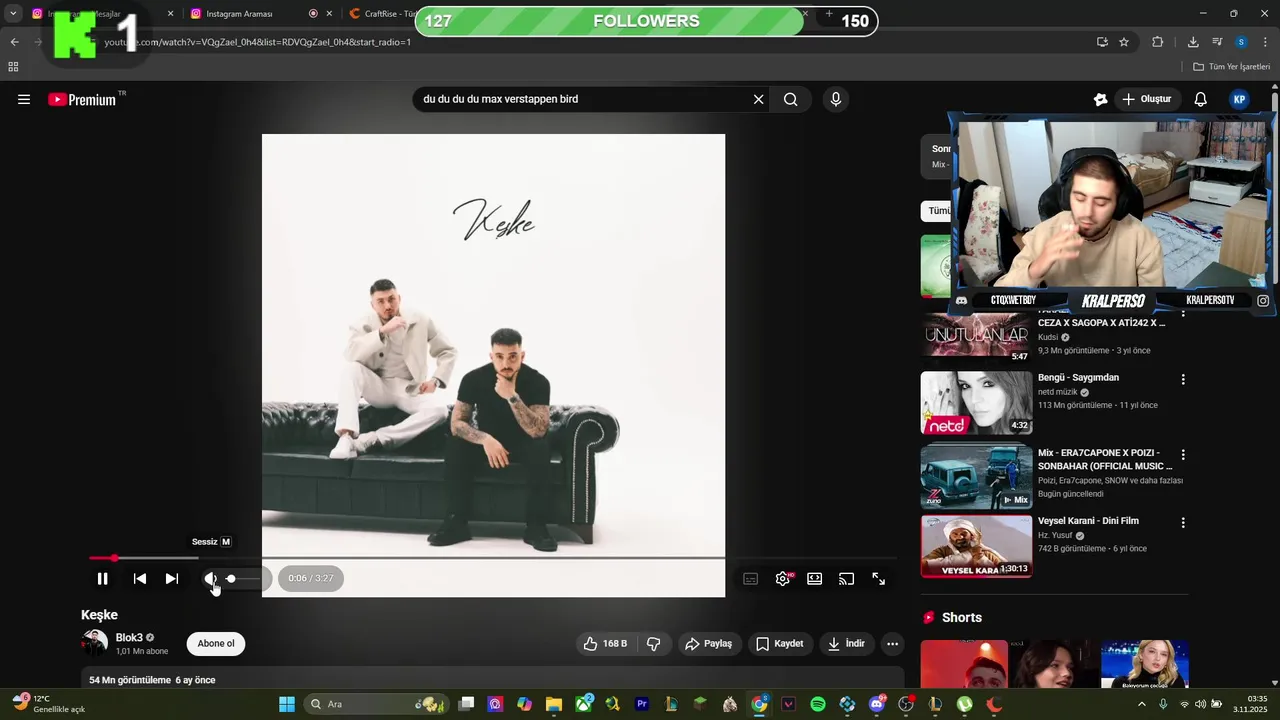Show hidden system tray icons
The image size is (1280, 720).
pyautogui.click(x=1142, y=704)
